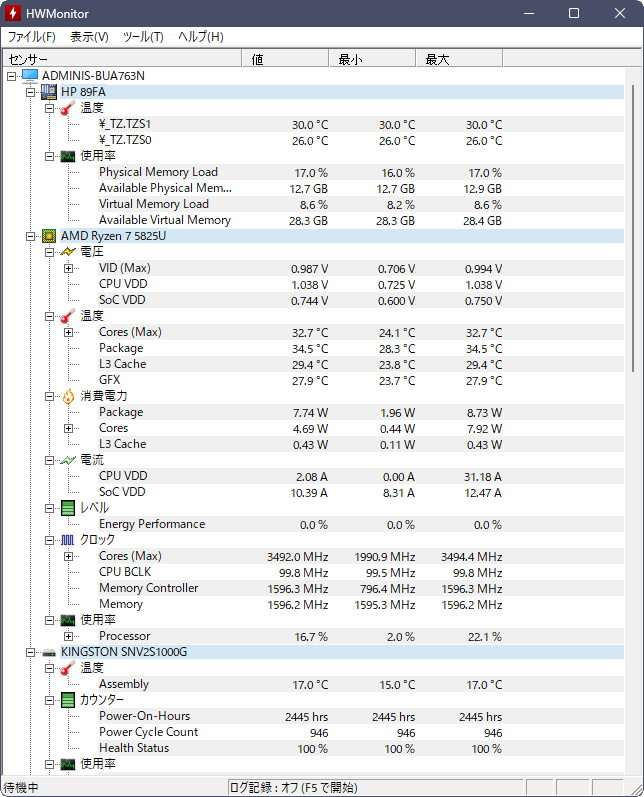Click the thermometer icon under AMD Ryzen

[x=68, y=316]
